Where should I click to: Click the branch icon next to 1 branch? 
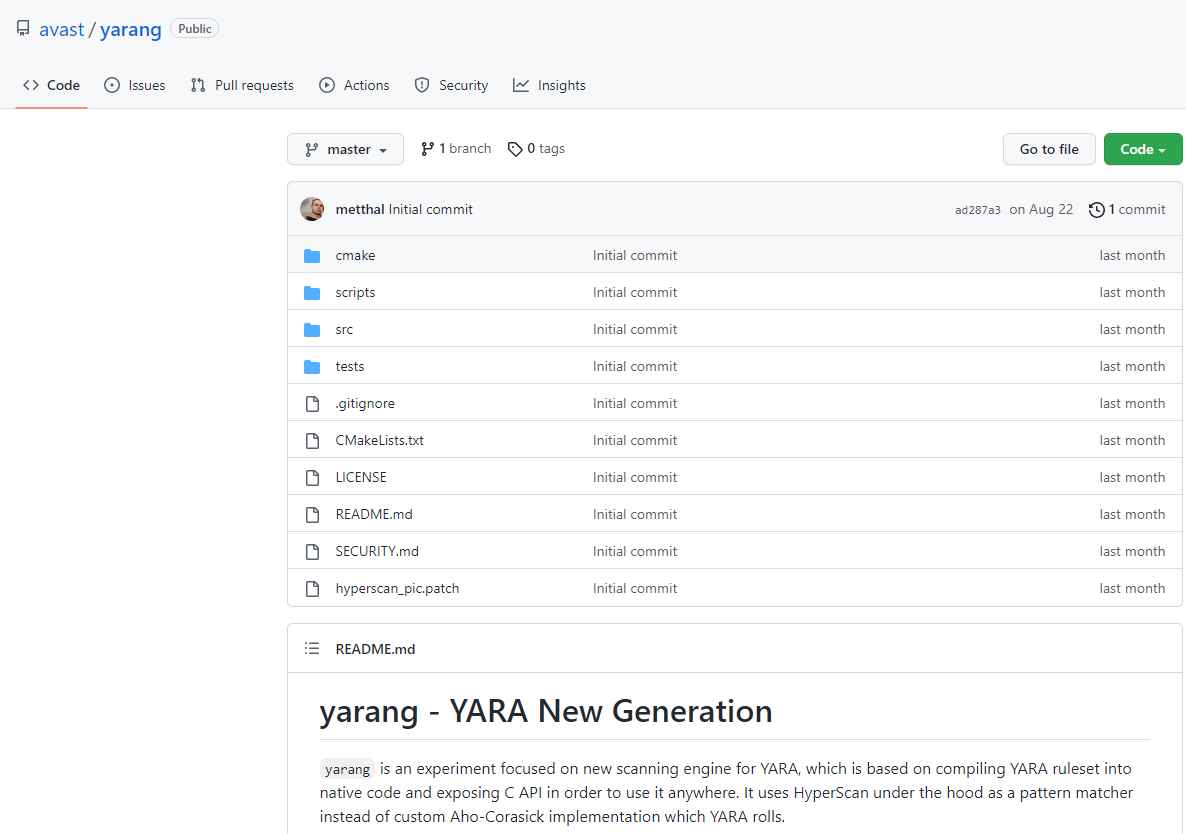429,148
